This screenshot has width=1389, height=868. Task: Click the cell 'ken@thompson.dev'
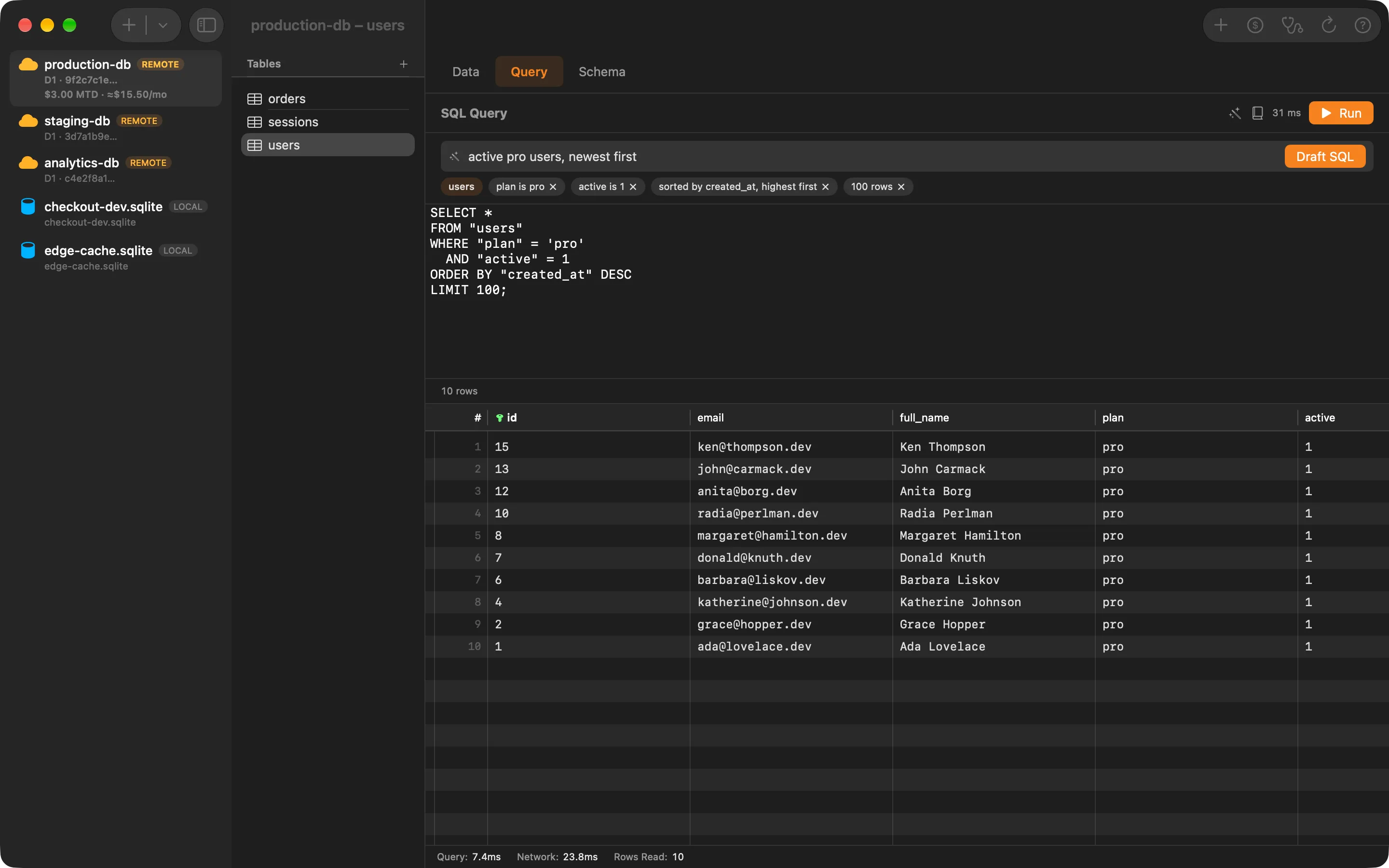click(x=791, y=447)
